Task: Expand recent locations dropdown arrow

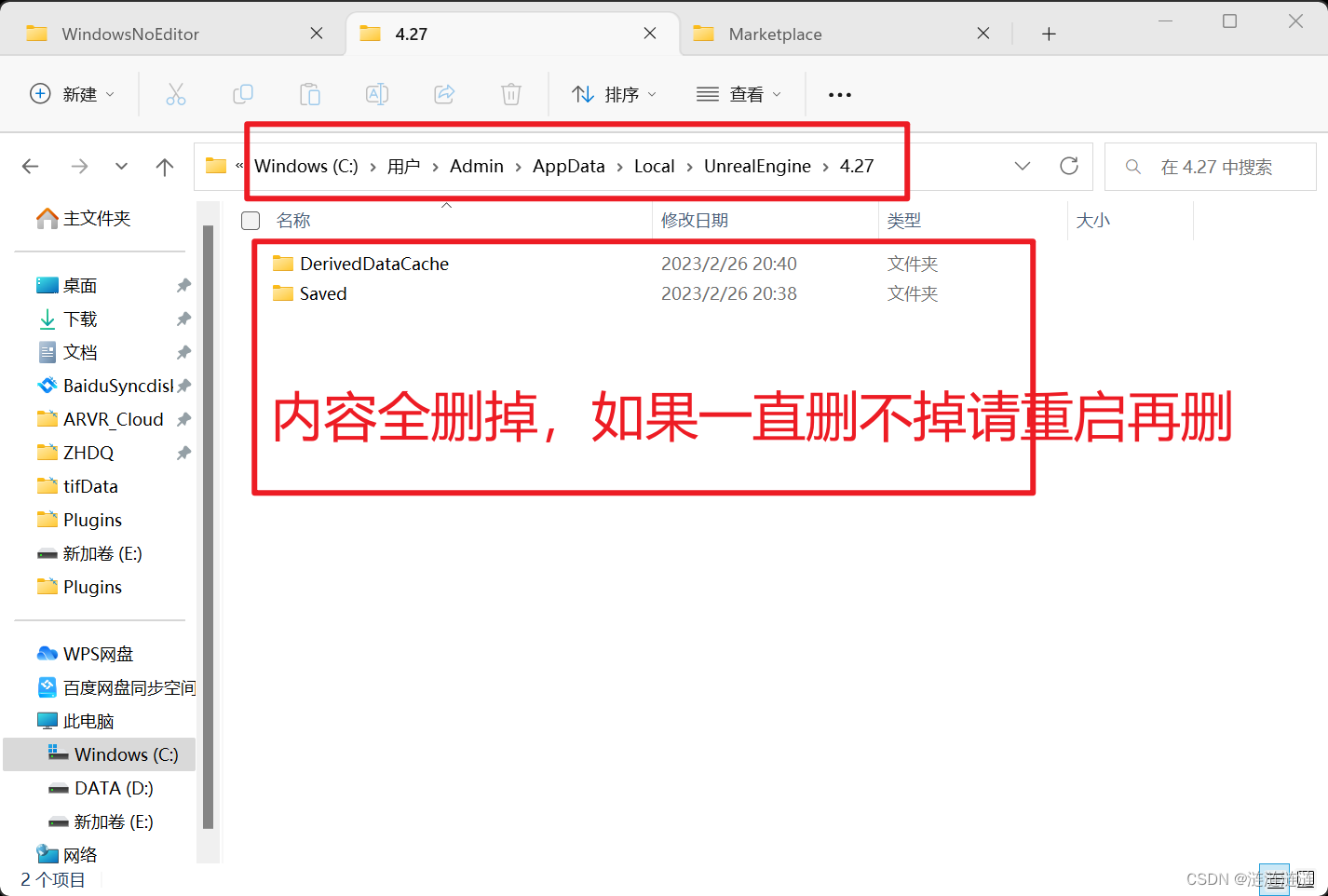Action: pos(121,167)
